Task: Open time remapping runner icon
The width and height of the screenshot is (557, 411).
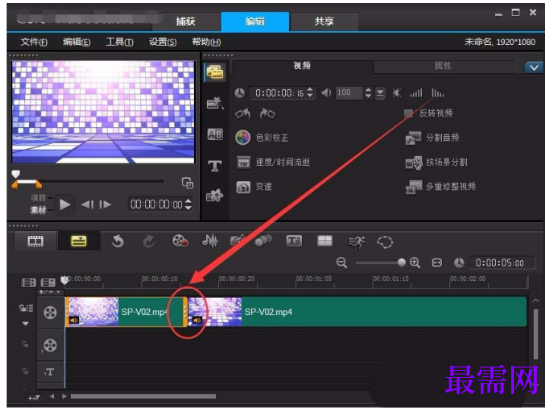Action: tap(356, 243)
